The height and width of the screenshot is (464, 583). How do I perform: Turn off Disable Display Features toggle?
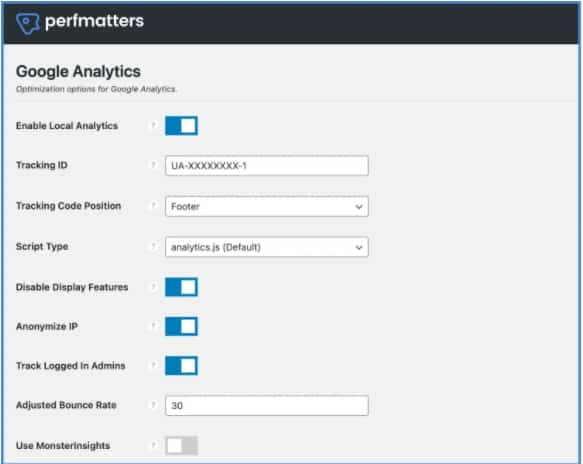pyautogui.click(x=181, y=287)
